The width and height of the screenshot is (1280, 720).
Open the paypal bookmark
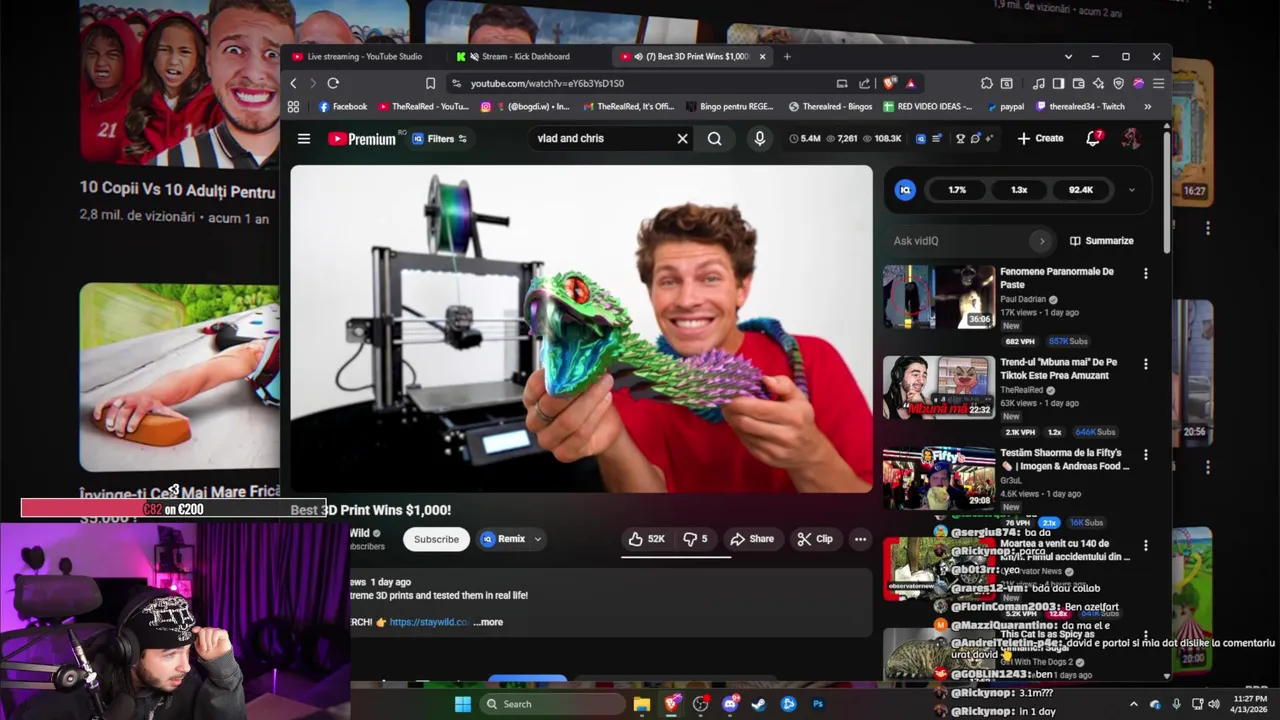(x=1005, y=106)
